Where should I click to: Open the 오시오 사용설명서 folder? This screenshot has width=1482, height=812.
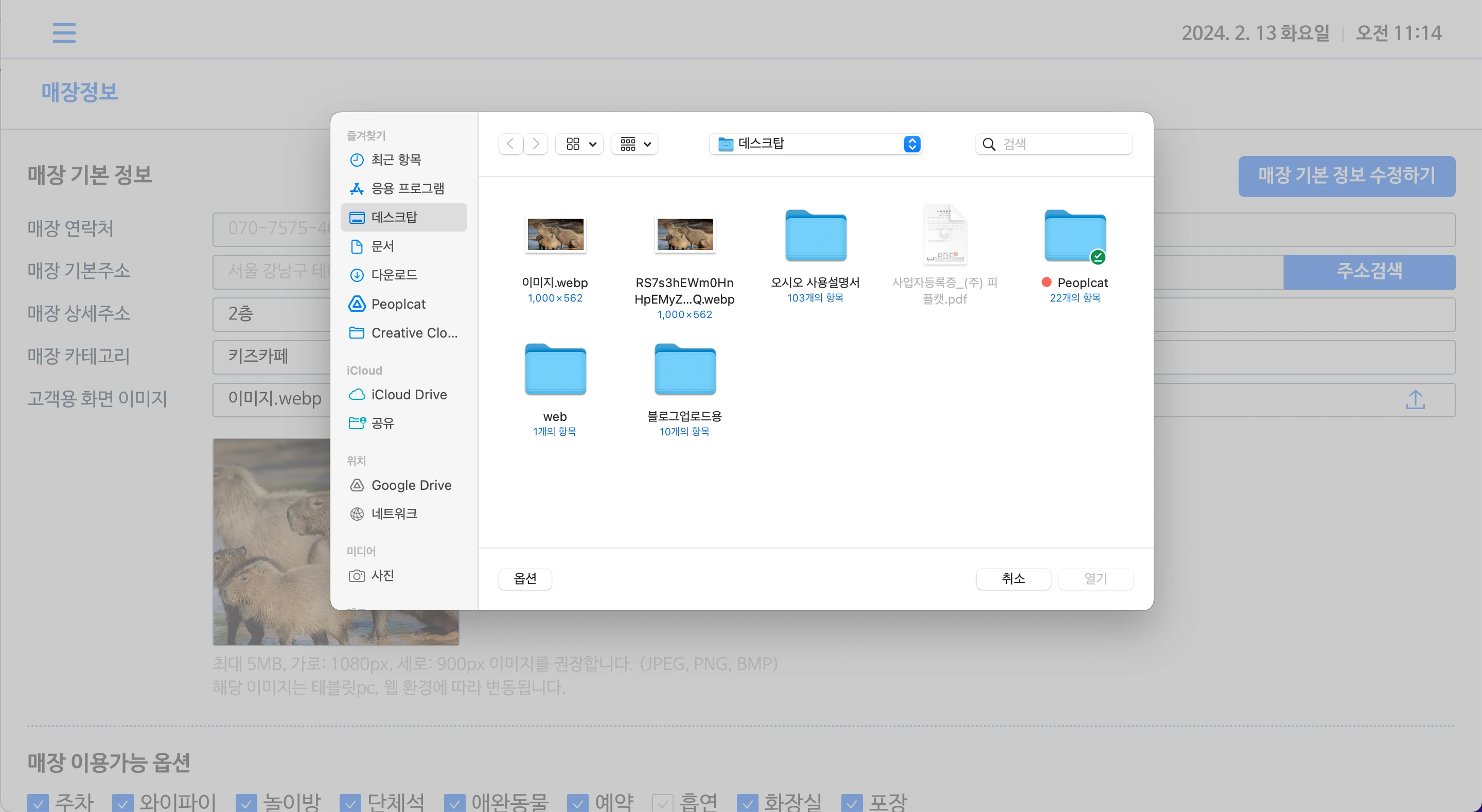pyautogui.click(x=815, y=237)
